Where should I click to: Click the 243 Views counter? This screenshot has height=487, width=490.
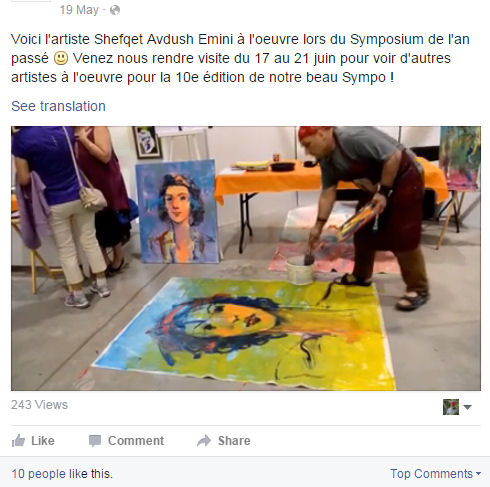(39, 405)
